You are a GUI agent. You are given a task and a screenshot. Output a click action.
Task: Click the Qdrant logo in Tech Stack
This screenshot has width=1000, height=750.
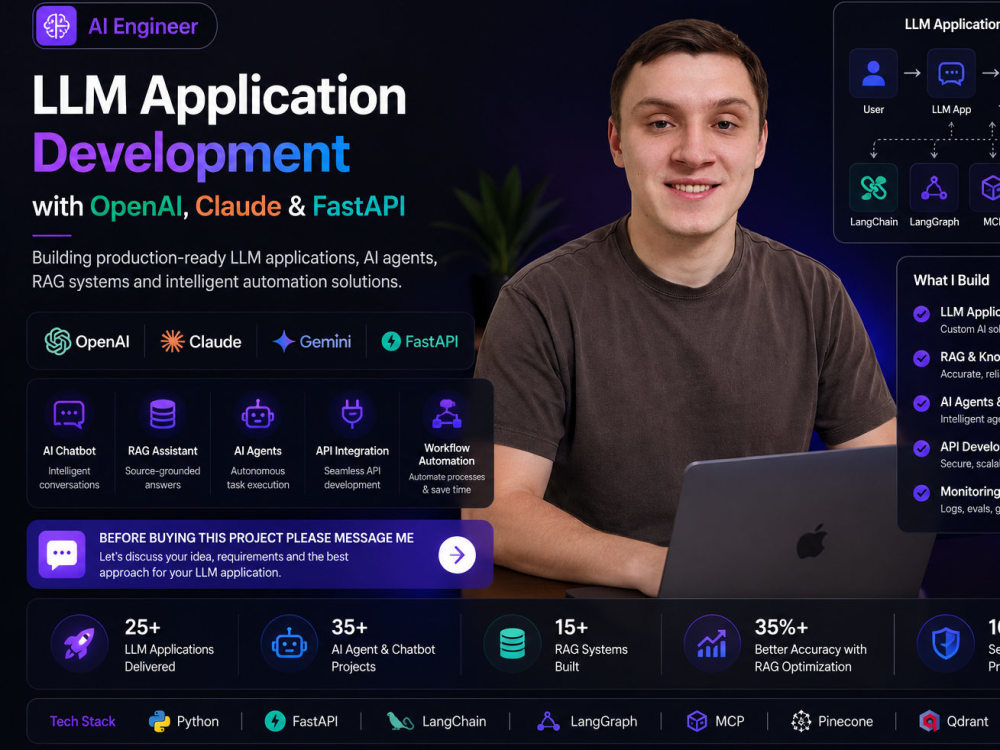929,721
